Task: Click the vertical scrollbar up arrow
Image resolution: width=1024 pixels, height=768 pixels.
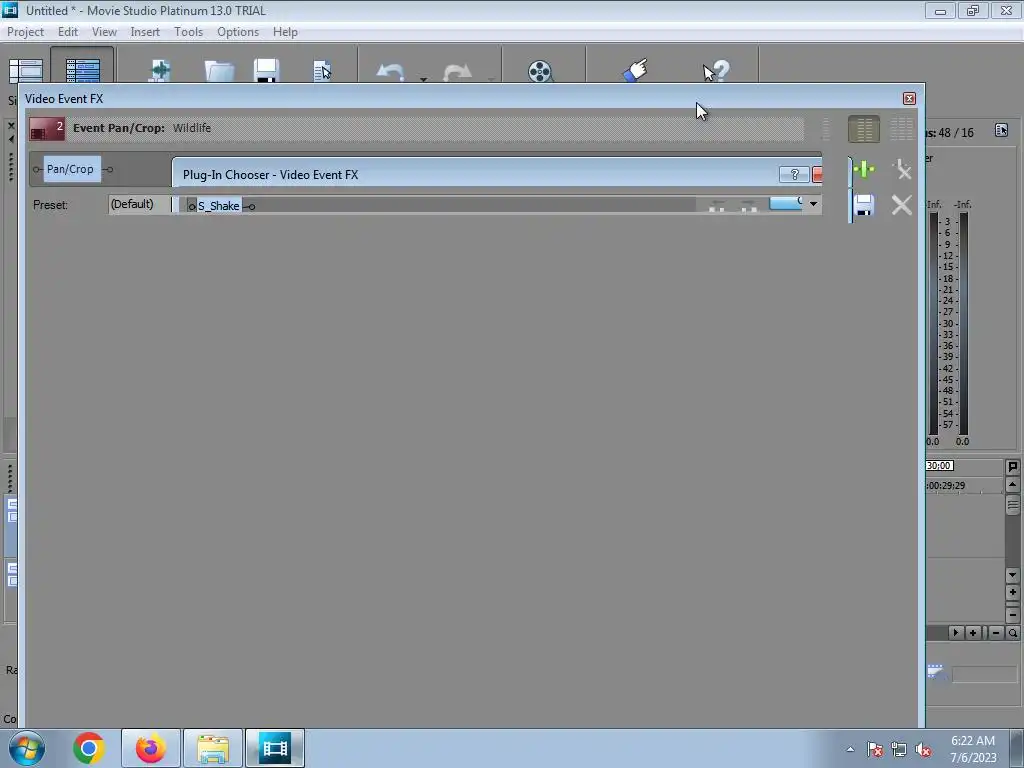Action: click(x=1012, y=485)
